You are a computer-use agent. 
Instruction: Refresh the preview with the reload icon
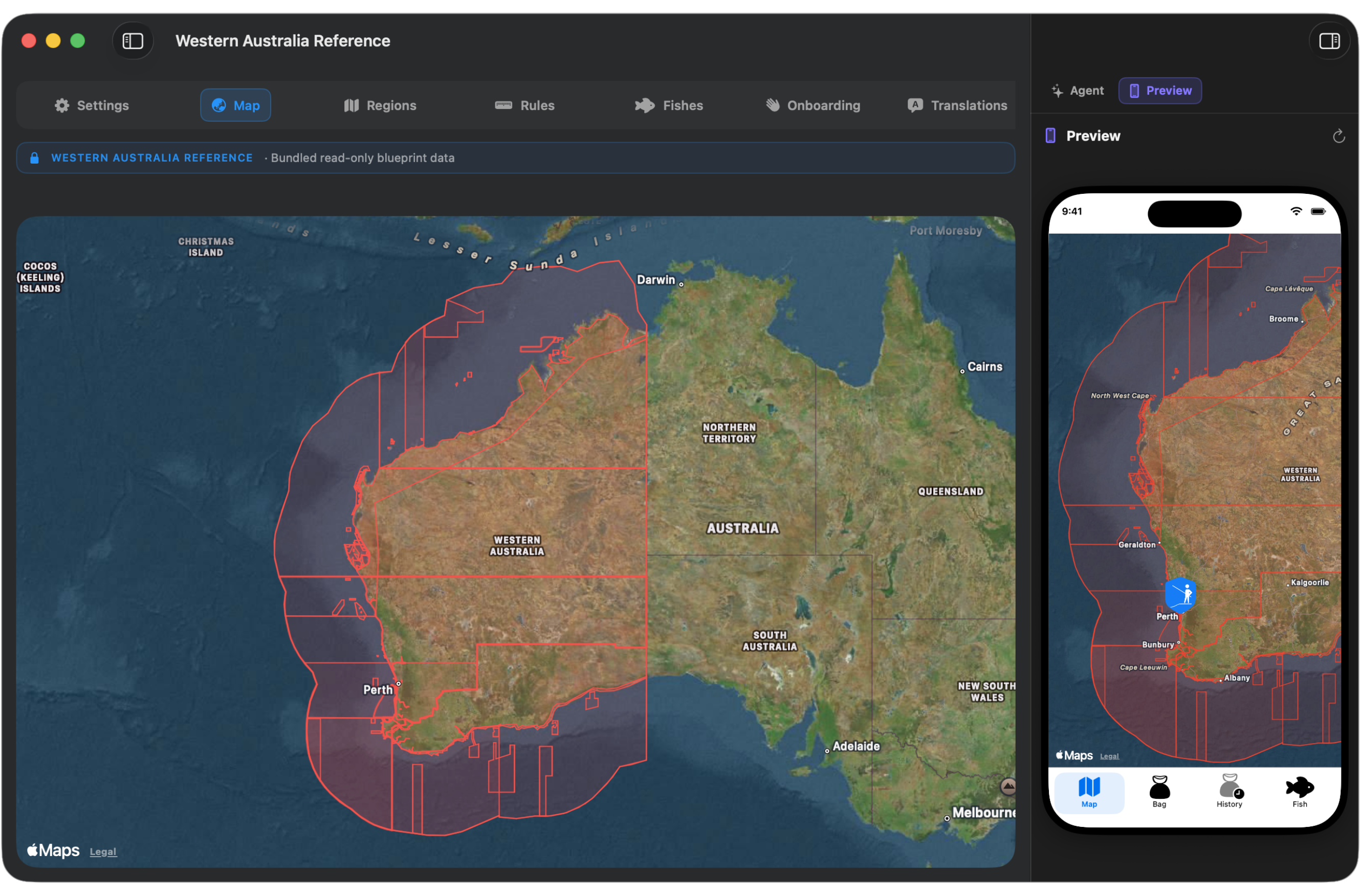point(1338,136)
